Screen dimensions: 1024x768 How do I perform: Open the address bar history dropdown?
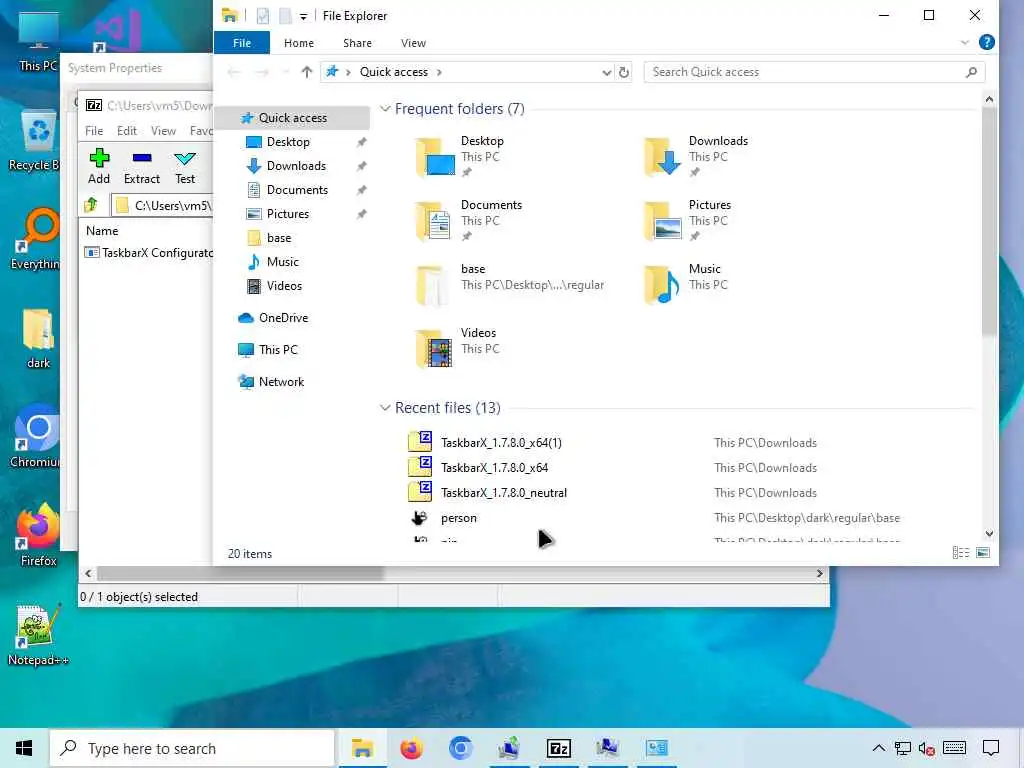[x=606, y=72]
